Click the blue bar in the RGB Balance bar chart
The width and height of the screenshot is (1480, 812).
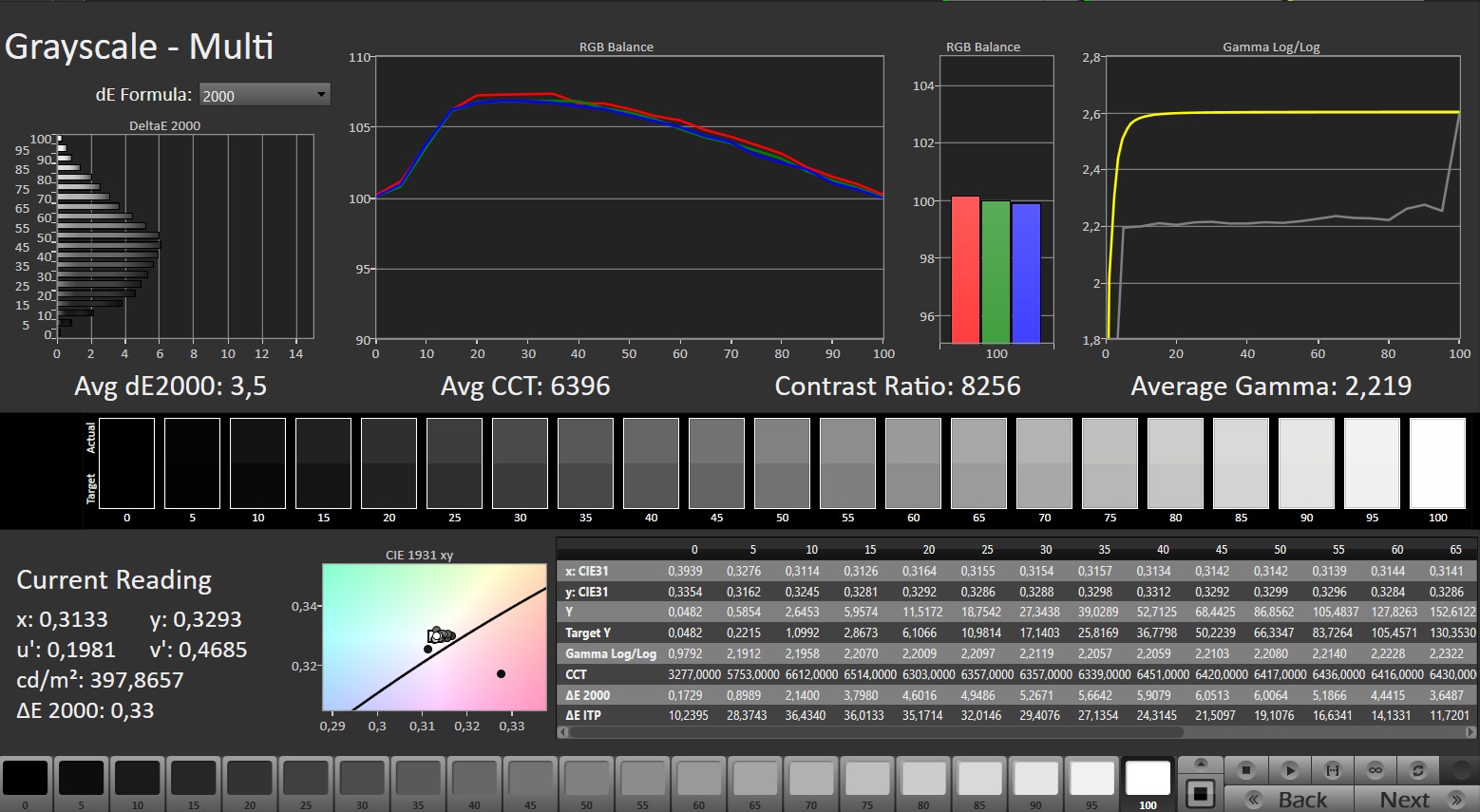point(1026,273)
